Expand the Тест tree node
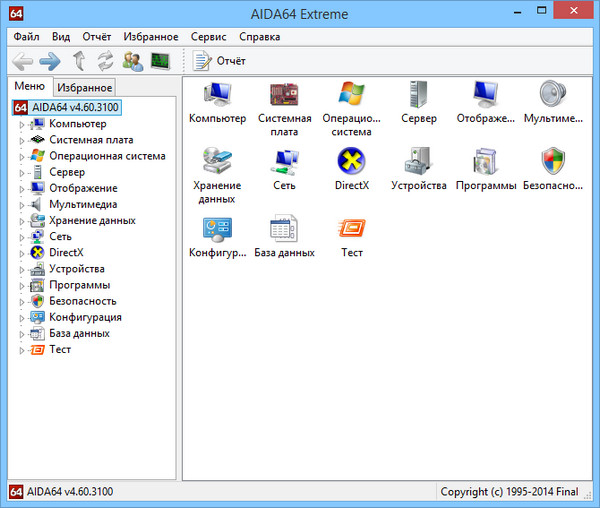Viewport: 600px width, 508px height. pos(21,350)
